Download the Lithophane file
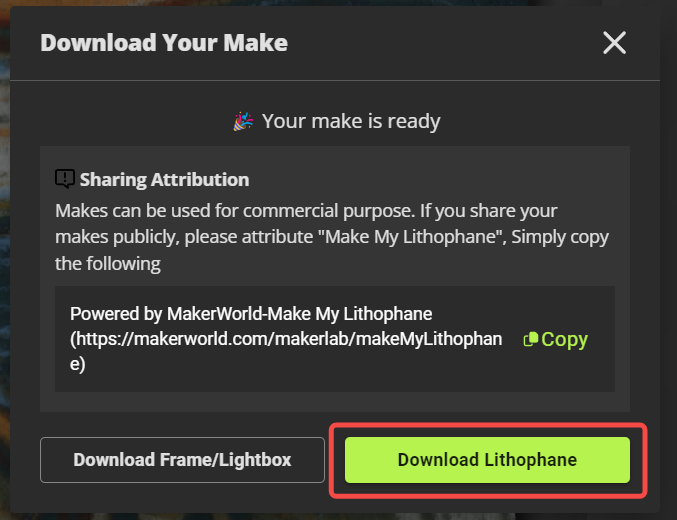 487,460
